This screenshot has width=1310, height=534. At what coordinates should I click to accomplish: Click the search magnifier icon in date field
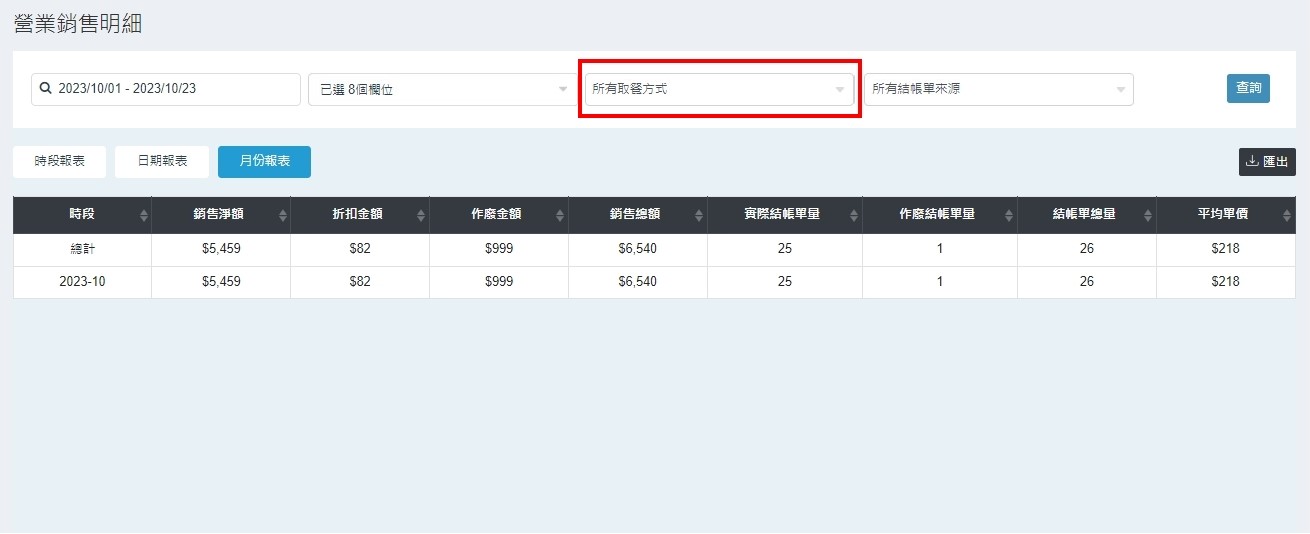45,89
